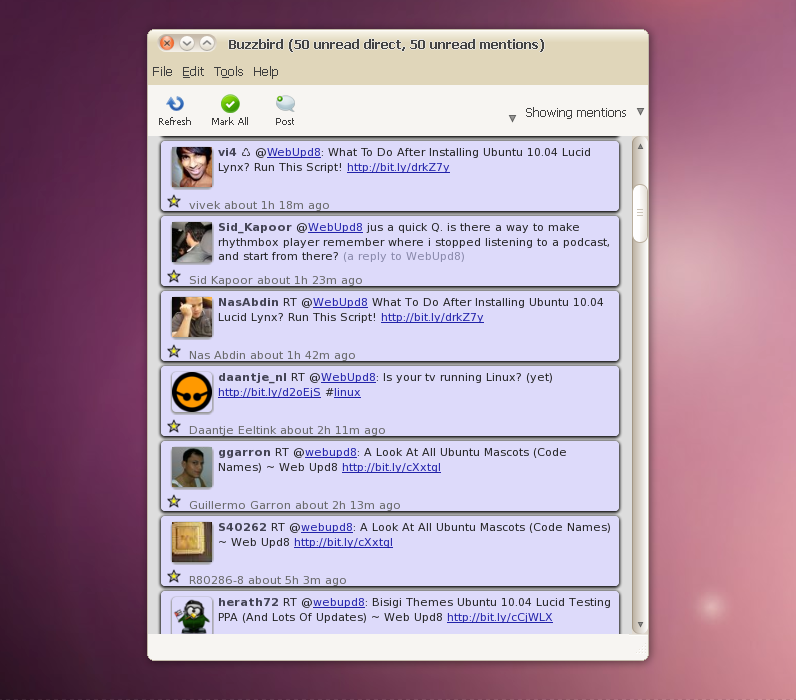Open herath72's penguin avatar

[x=192, y=616]
